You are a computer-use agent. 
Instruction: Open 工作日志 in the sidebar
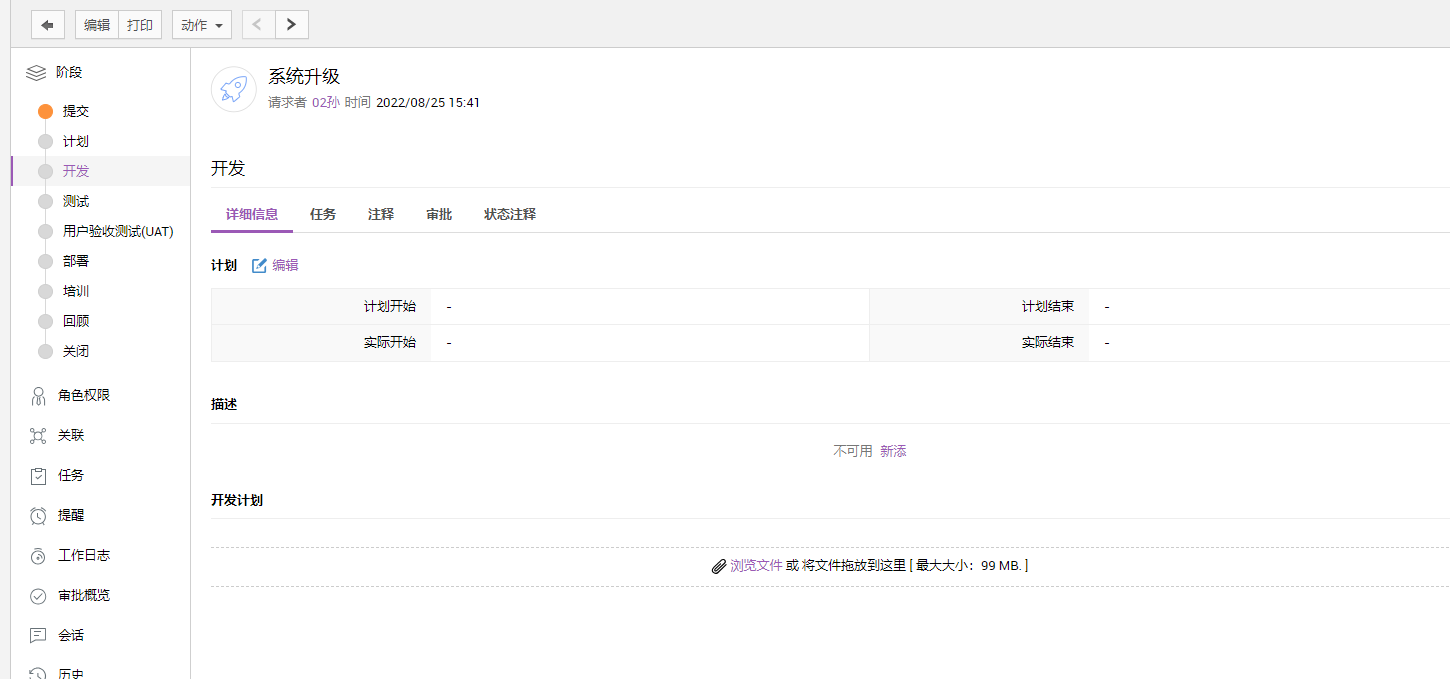[84, 555]
